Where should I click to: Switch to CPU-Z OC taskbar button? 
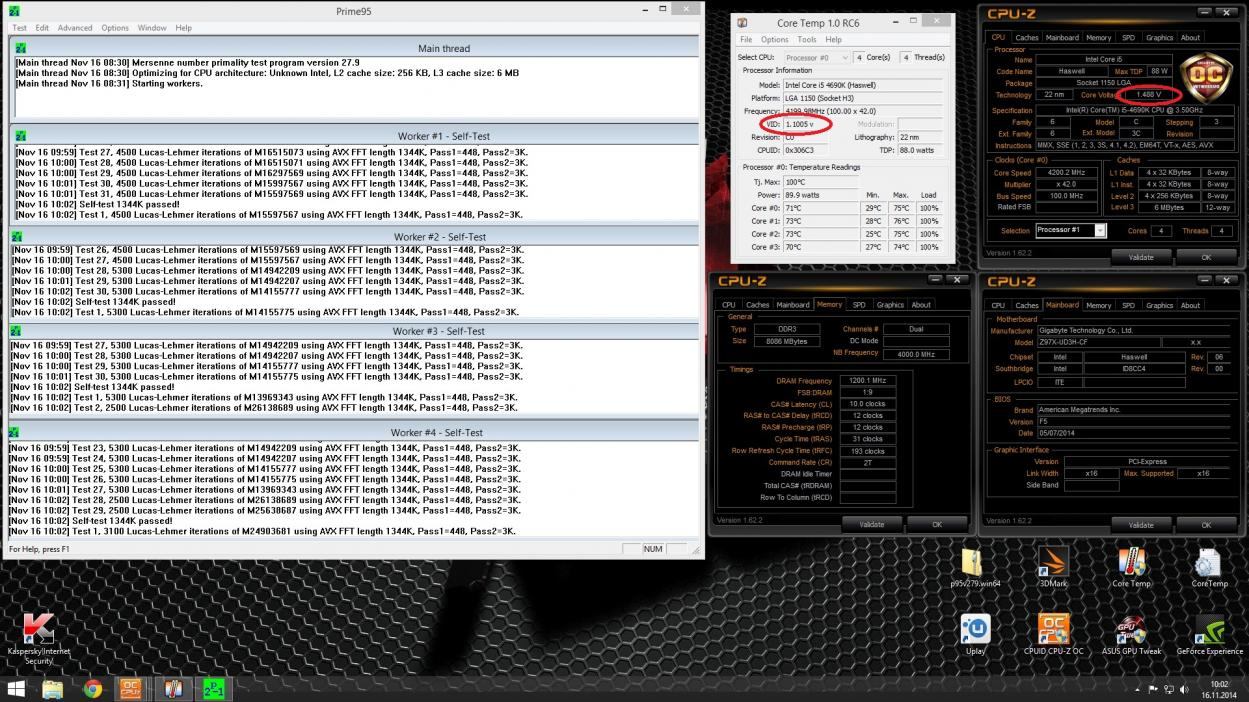[132, 689]
